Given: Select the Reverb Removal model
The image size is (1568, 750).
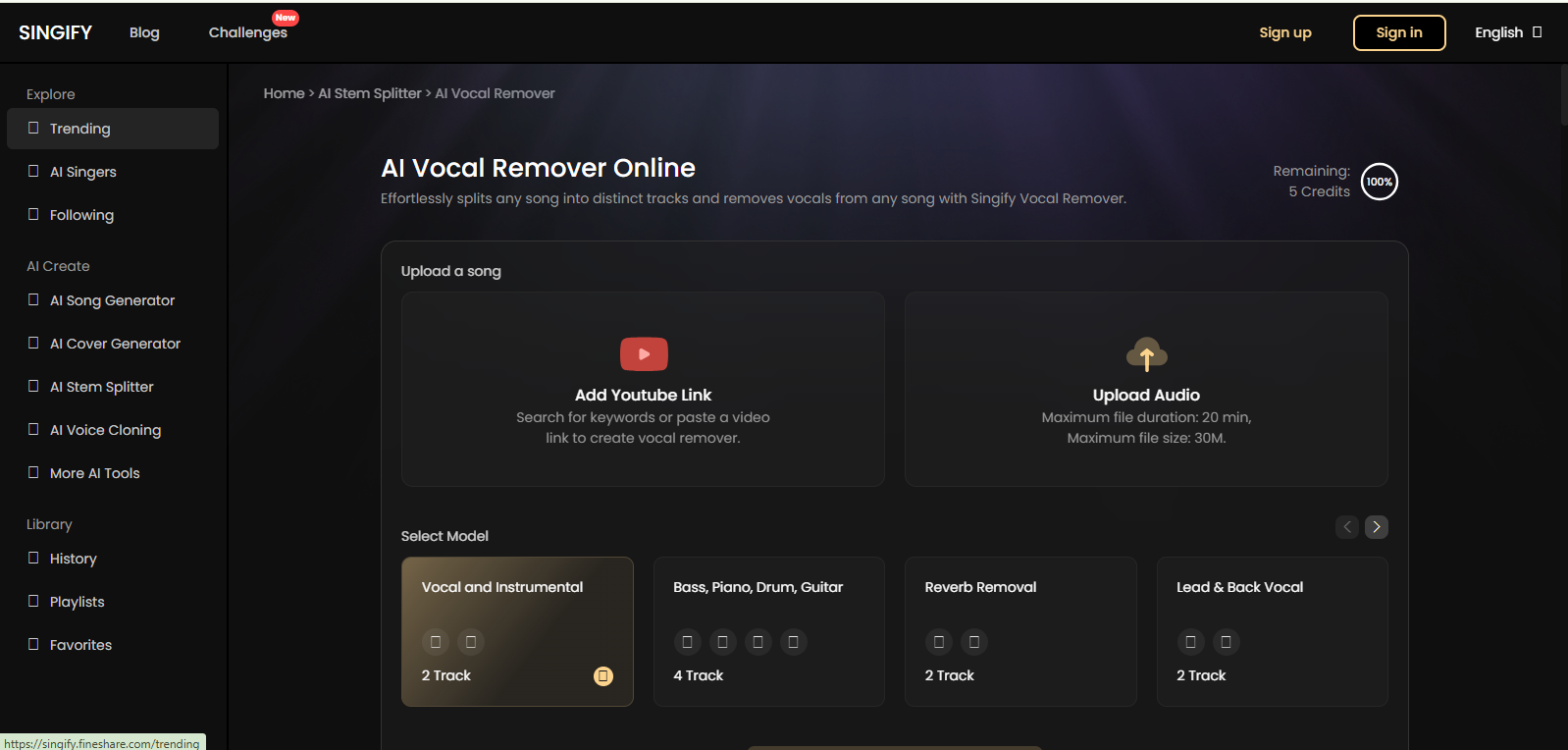Looking at the screenshot, I should click(x=1020, y=631).
